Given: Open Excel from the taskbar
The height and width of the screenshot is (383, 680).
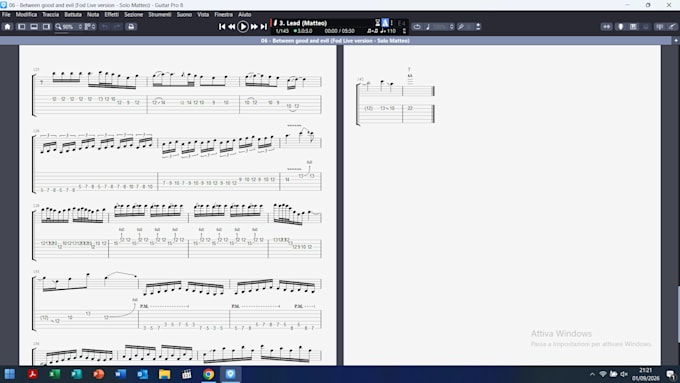Looking at the screenshot, I should pos(54,374).
